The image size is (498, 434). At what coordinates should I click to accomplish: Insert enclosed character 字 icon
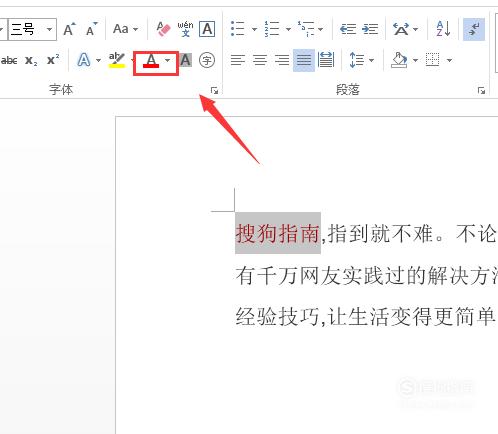point(207,60)
